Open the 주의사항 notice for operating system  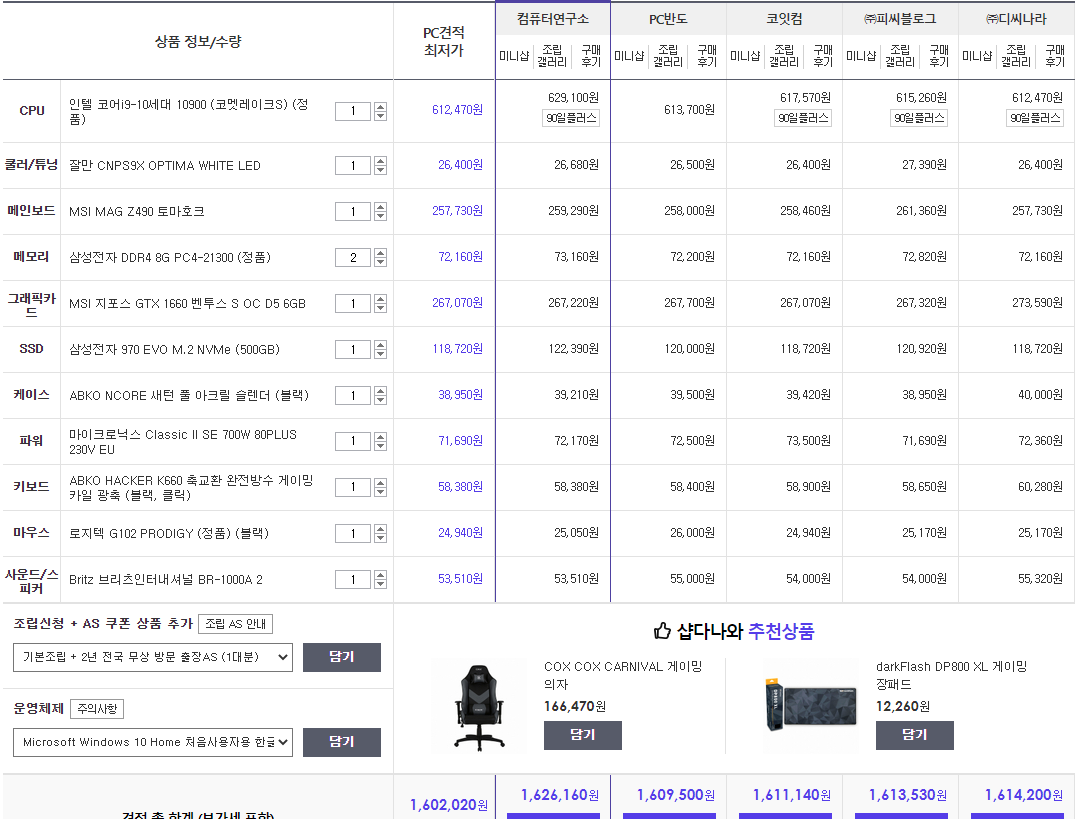click(97, 709)
